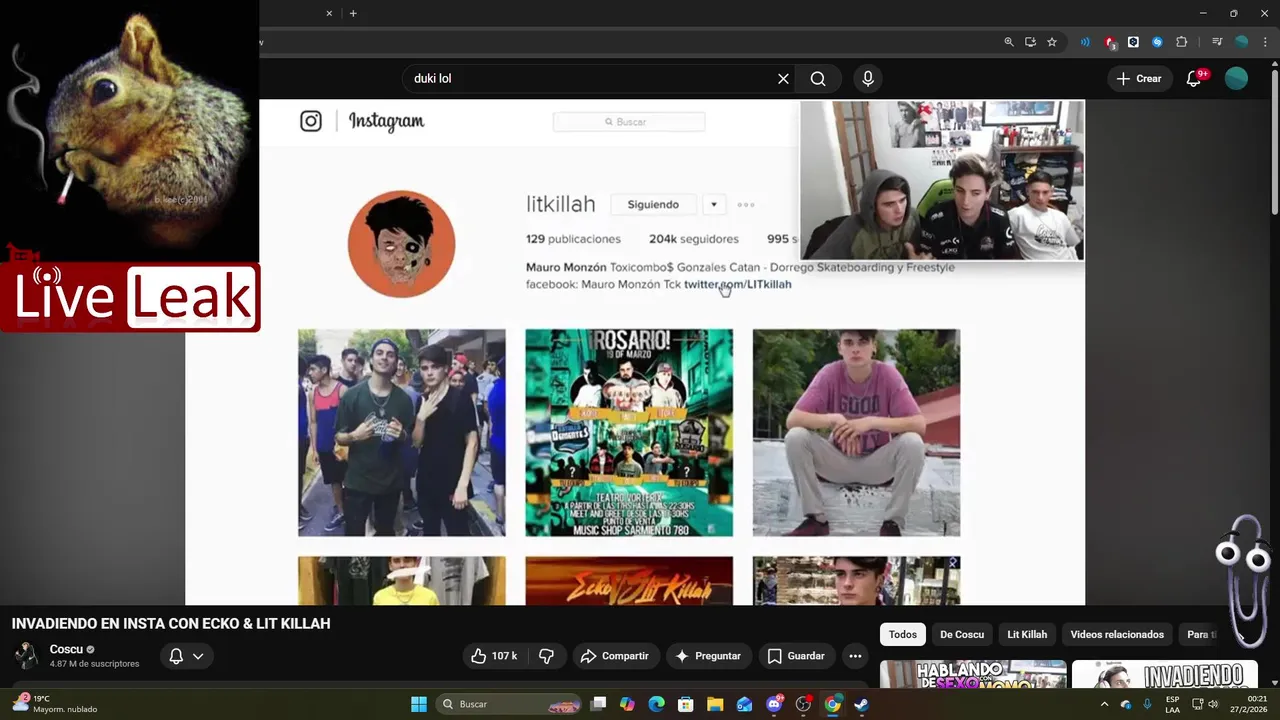Open Chrome profile avatar
1280x720 pixels.
1241,42
